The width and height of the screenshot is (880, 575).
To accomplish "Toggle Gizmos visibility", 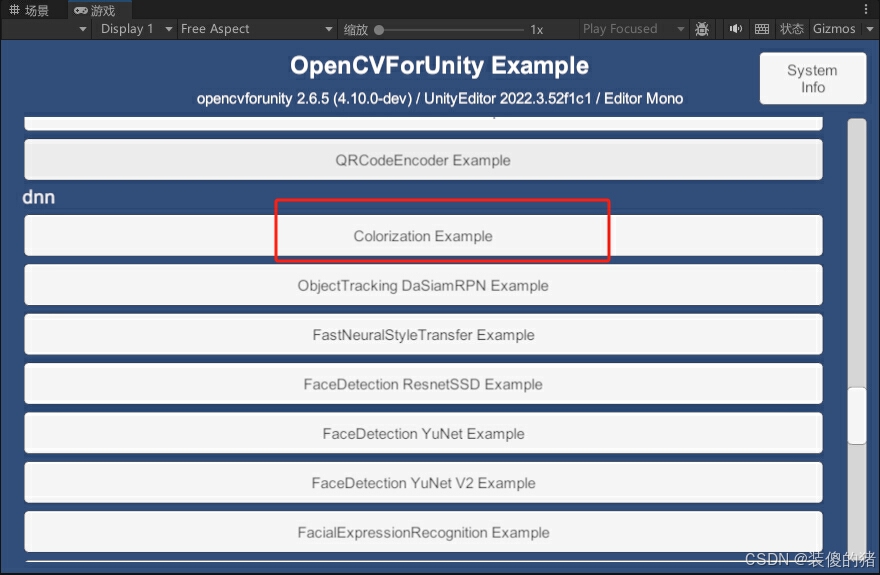I will [834, 29].
